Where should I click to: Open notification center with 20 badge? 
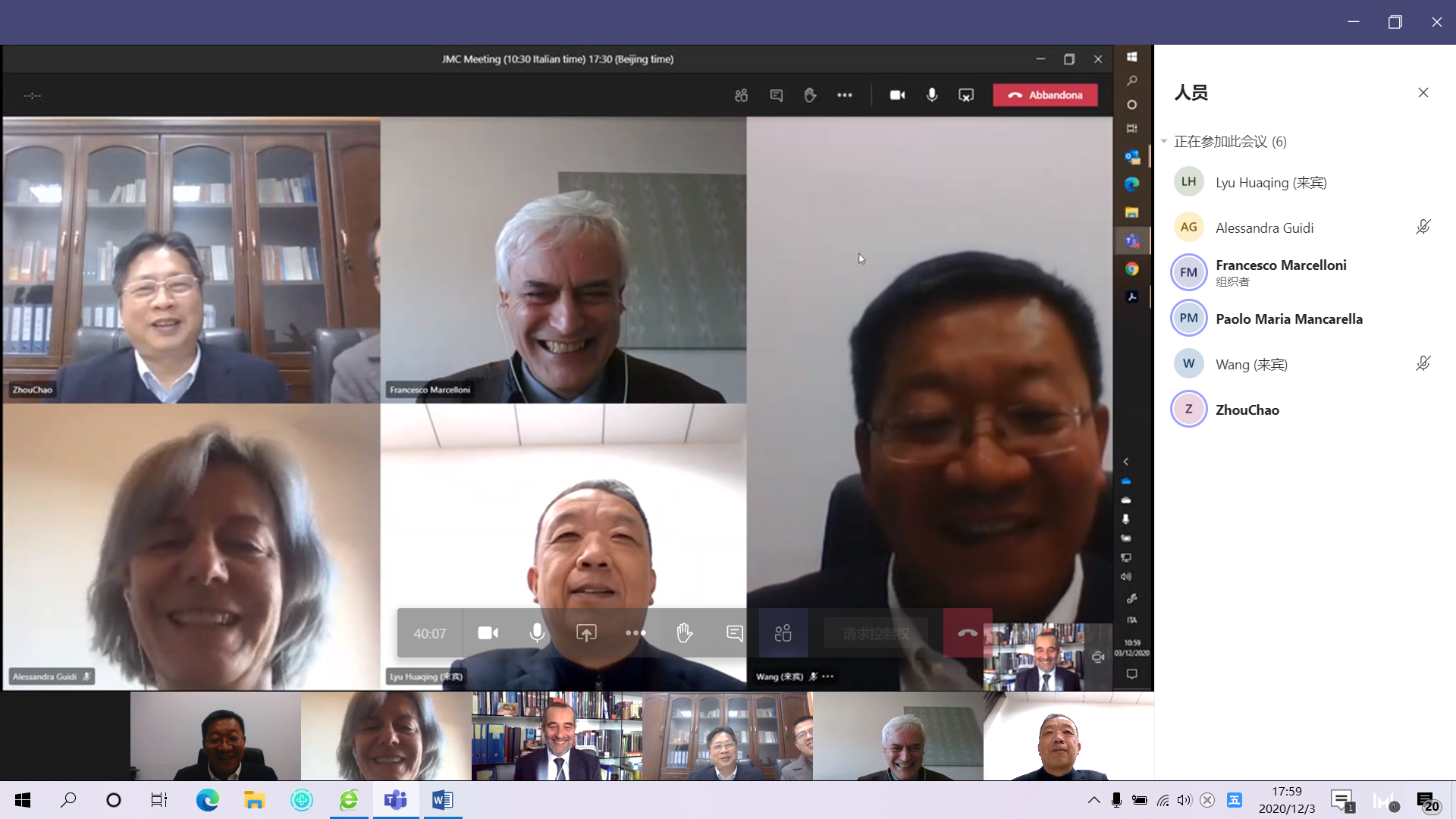1429,802
